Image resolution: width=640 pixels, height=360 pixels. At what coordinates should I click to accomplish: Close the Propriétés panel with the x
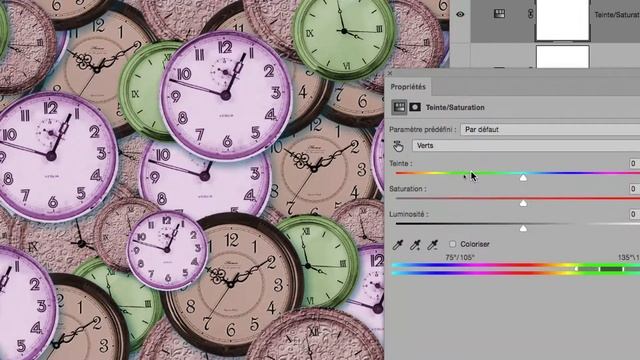(x=390, y=73)
